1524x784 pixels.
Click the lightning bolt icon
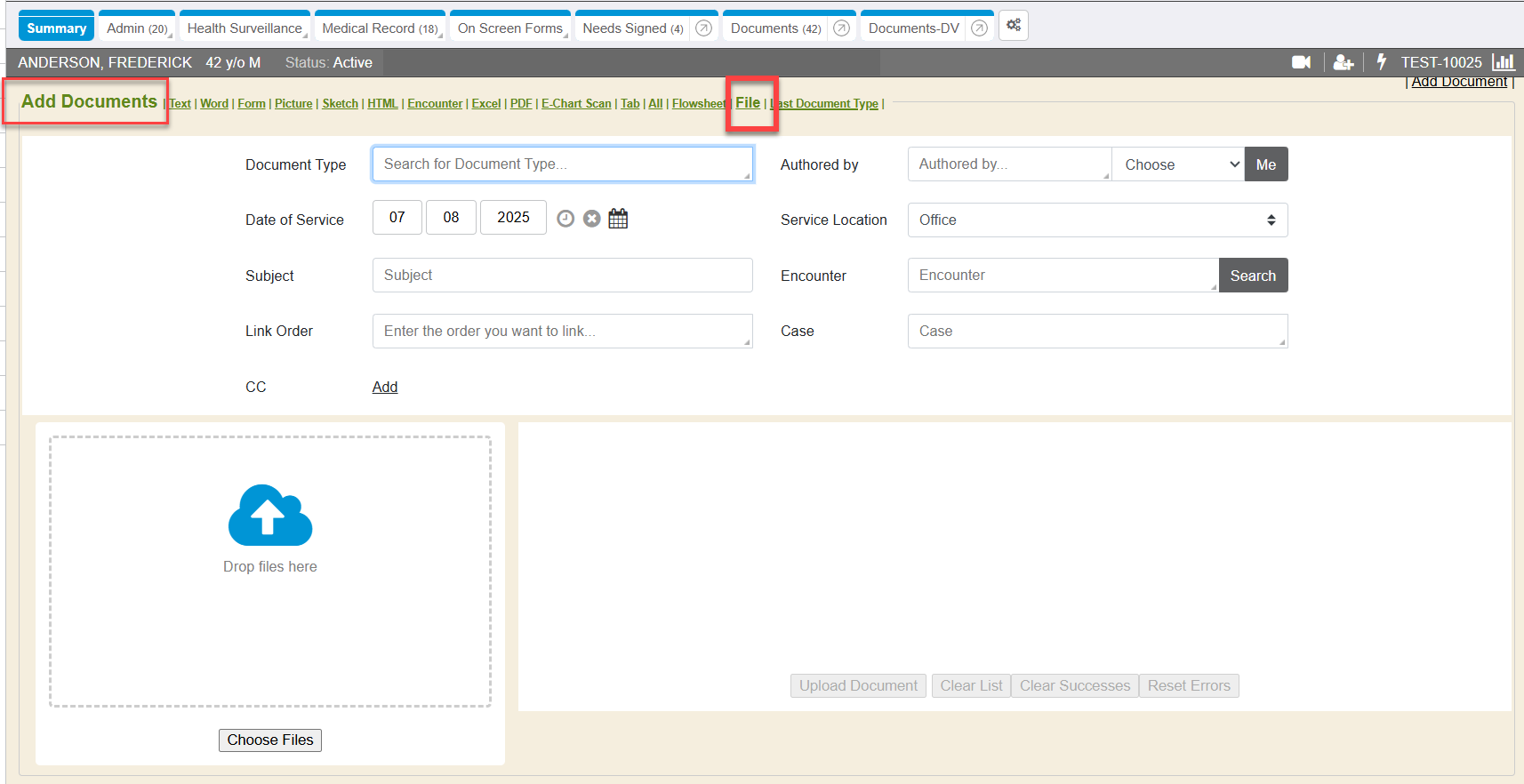click(1381, 61)
